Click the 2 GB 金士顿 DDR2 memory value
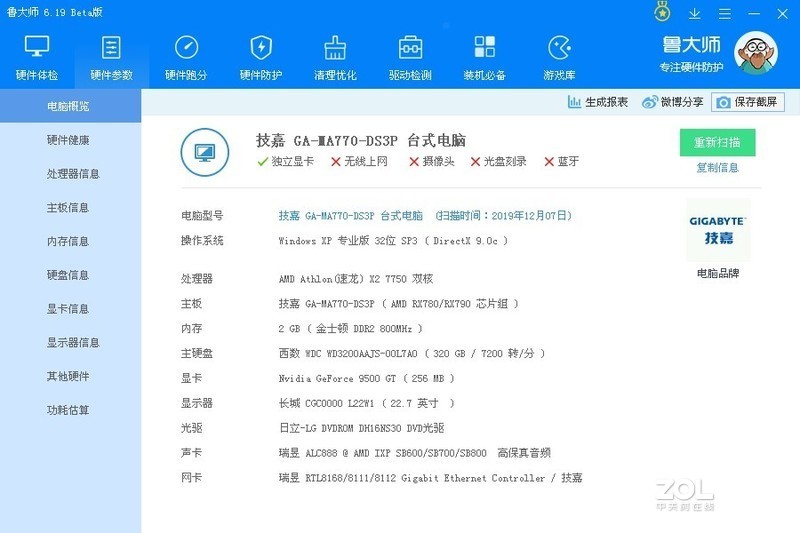 351,329
